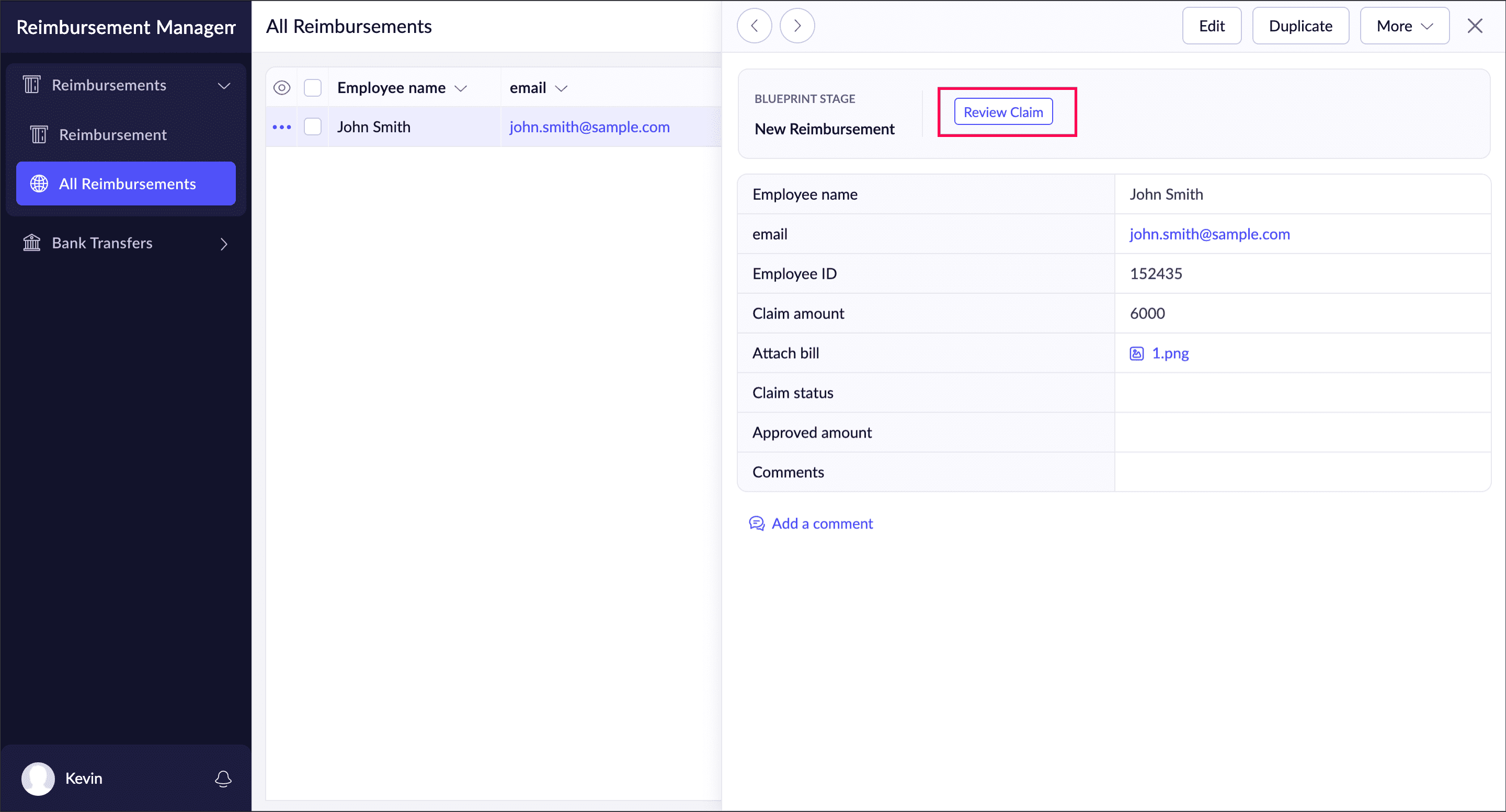Viewport: 1506px width, 812px height.
Task: Close the record detail panel
Action: [x=1475, y=26]
